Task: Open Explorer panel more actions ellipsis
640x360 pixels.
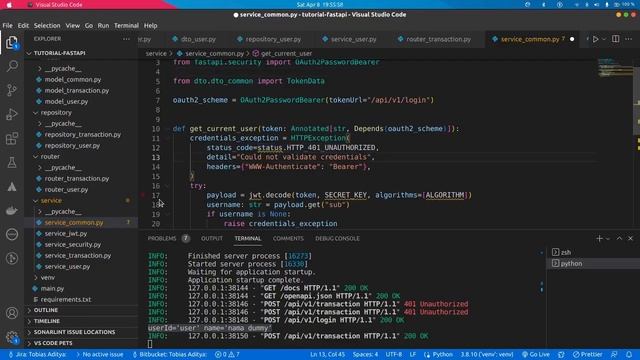Action: coord(126,39)
